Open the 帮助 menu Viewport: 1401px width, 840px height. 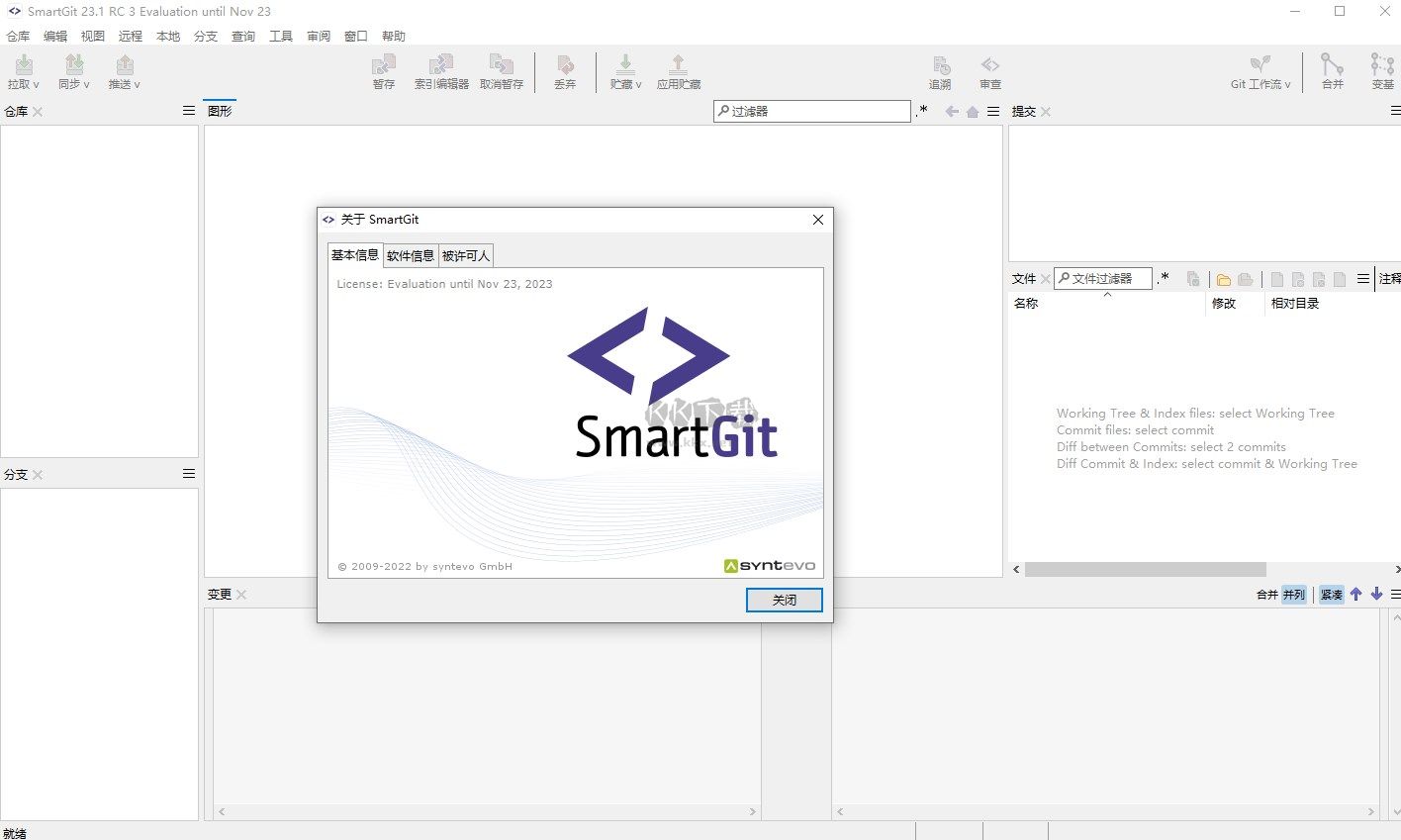click(x=393, y=36)
